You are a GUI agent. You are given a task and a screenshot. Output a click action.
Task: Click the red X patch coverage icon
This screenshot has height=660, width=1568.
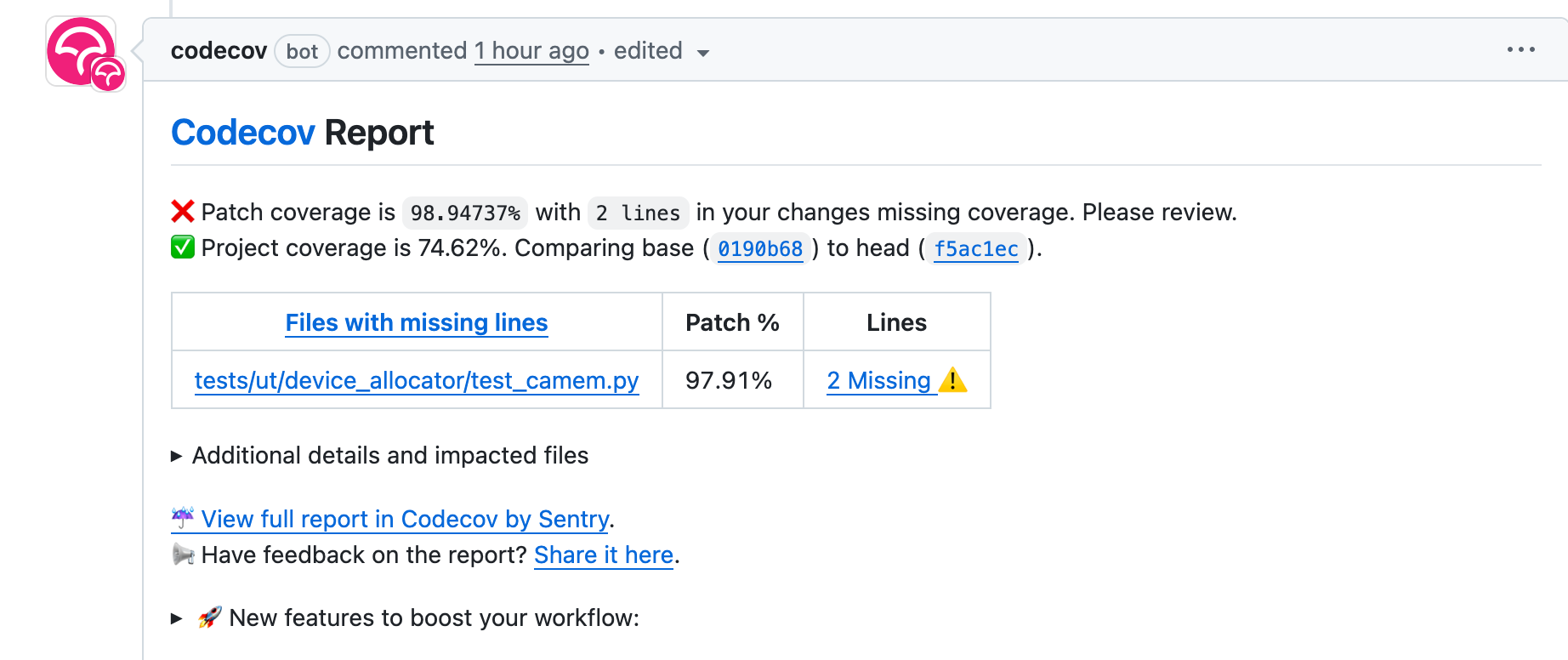[183, 212]
